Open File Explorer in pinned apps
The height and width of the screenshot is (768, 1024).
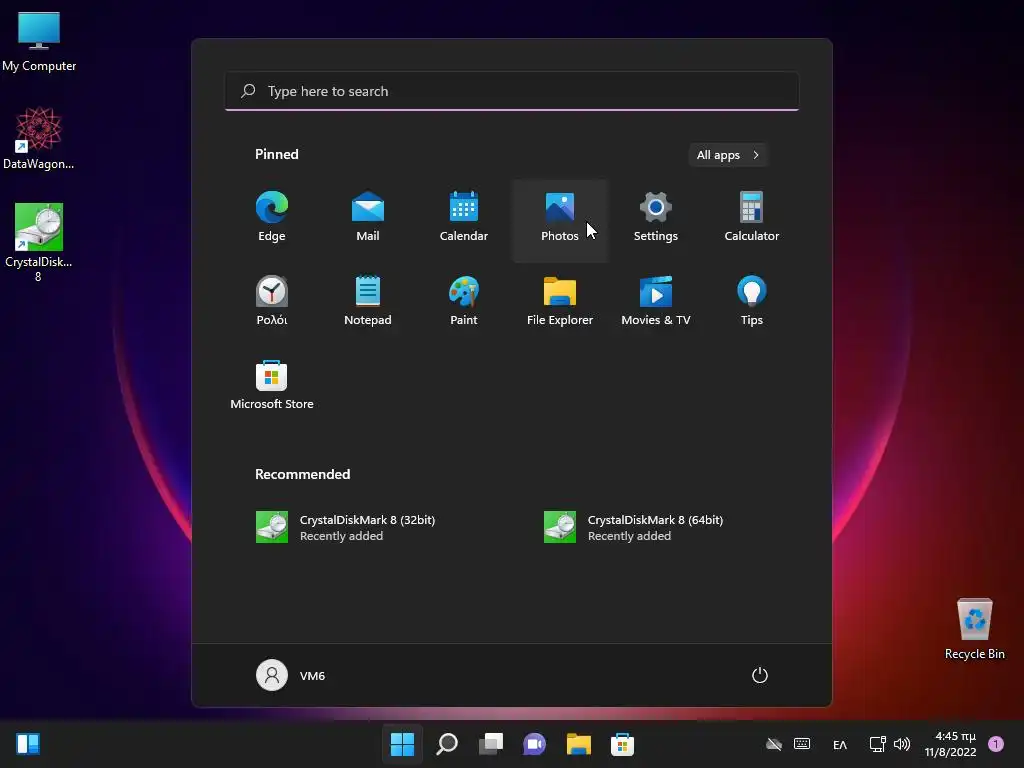(560, 301)
